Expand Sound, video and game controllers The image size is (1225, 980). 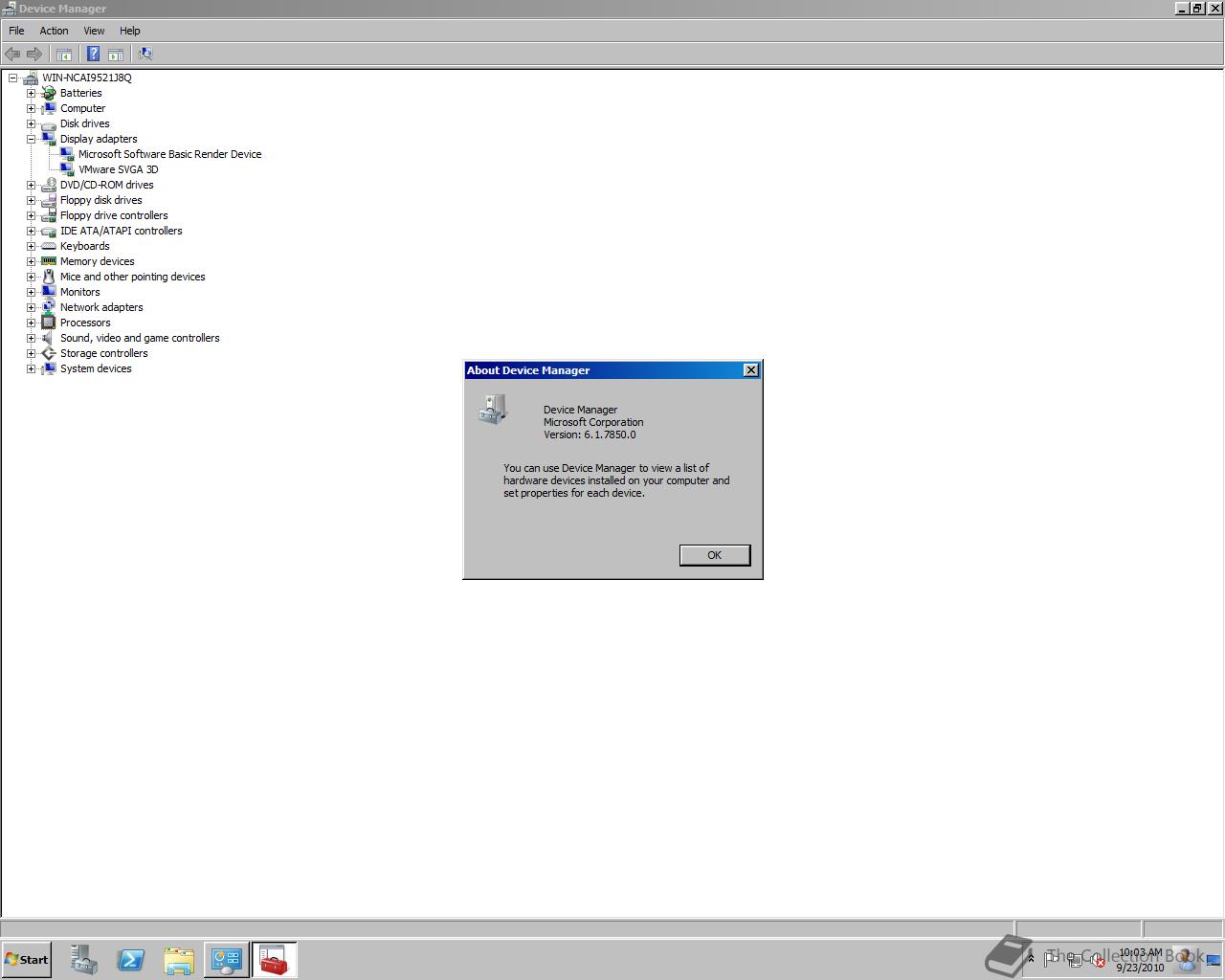pyautogui.click(x=31, y=338)
